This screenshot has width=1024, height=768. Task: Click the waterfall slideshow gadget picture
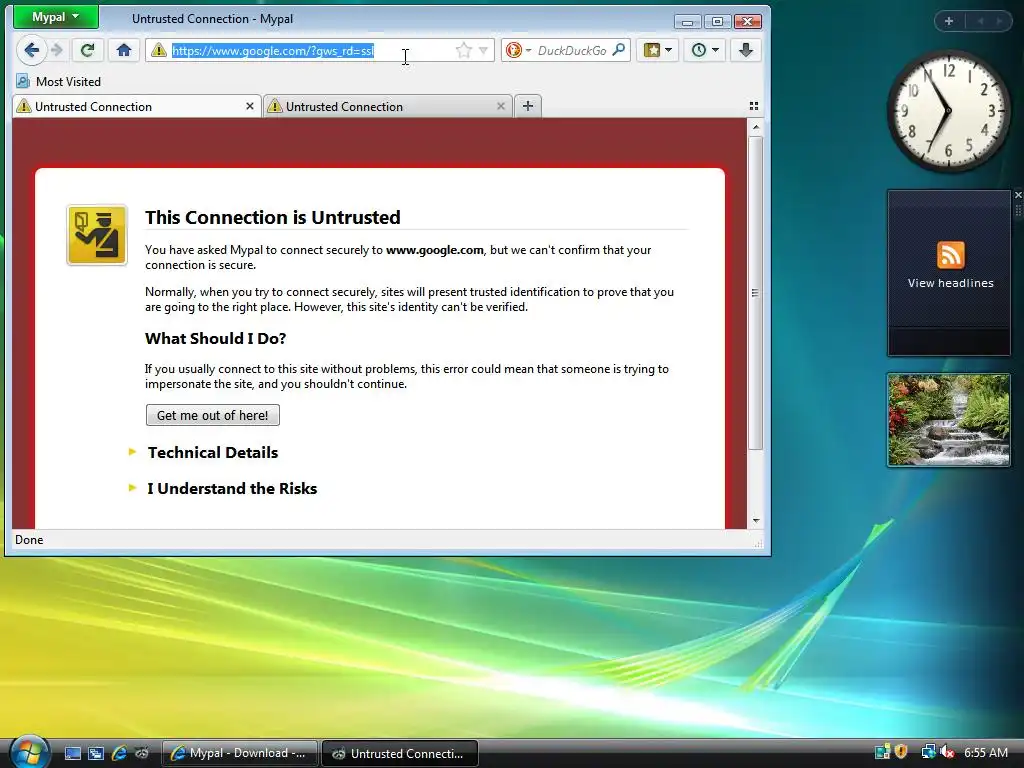(x=949, y=420)
